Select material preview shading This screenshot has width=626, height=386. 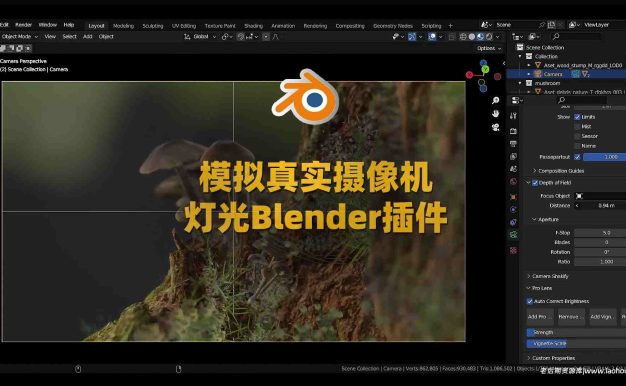[480, 37]
